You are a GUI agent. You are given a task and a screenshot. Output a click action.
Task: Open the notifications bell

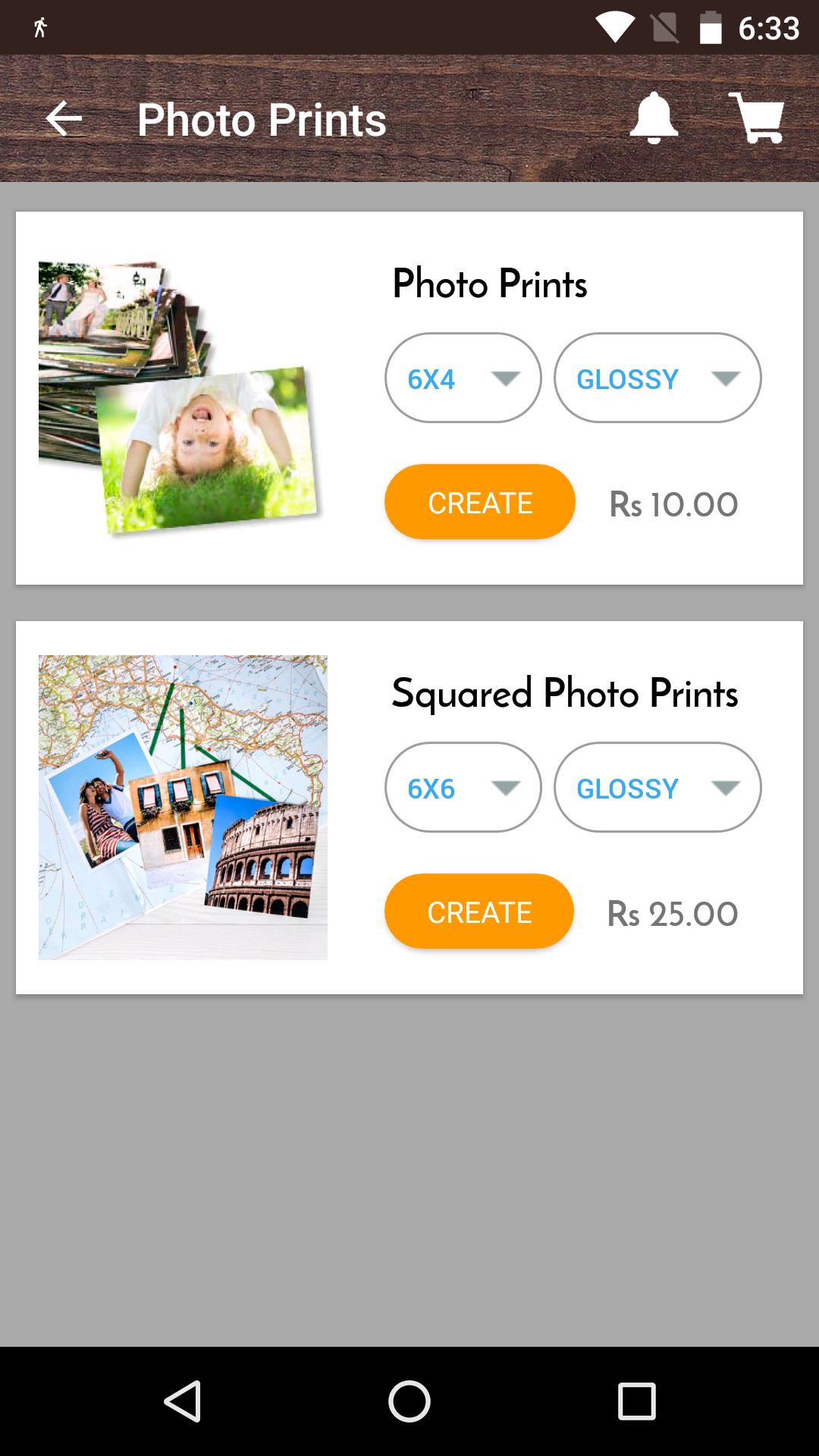[653, 118]
